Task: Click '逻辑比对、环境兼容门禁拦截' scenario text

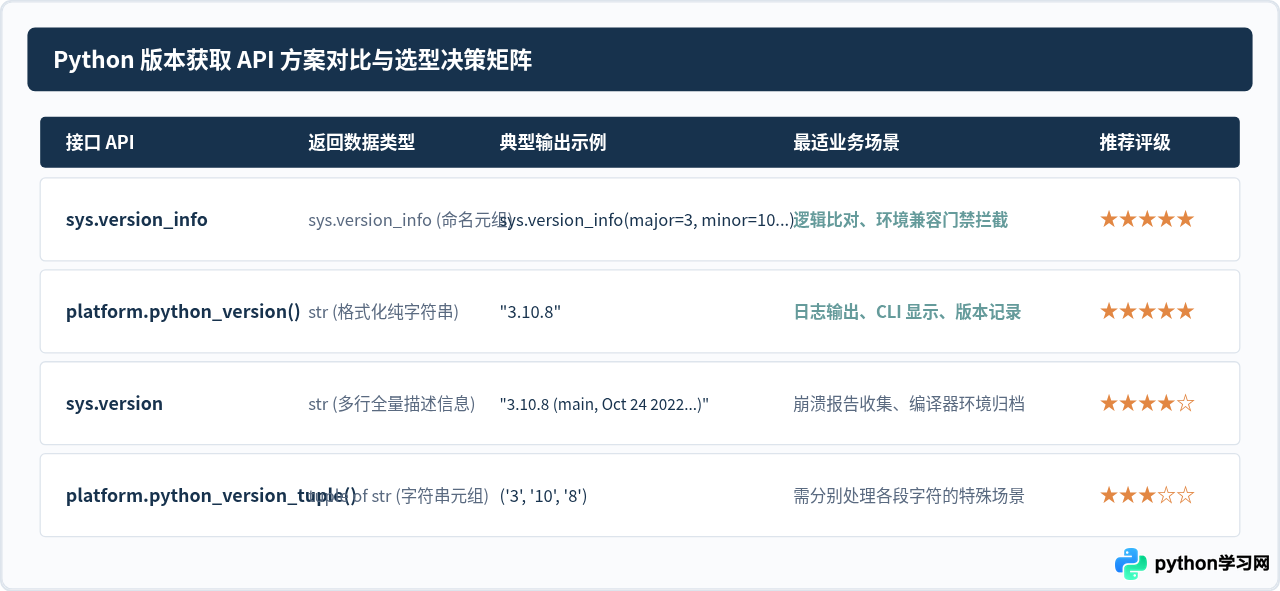Action: point(900,220)
